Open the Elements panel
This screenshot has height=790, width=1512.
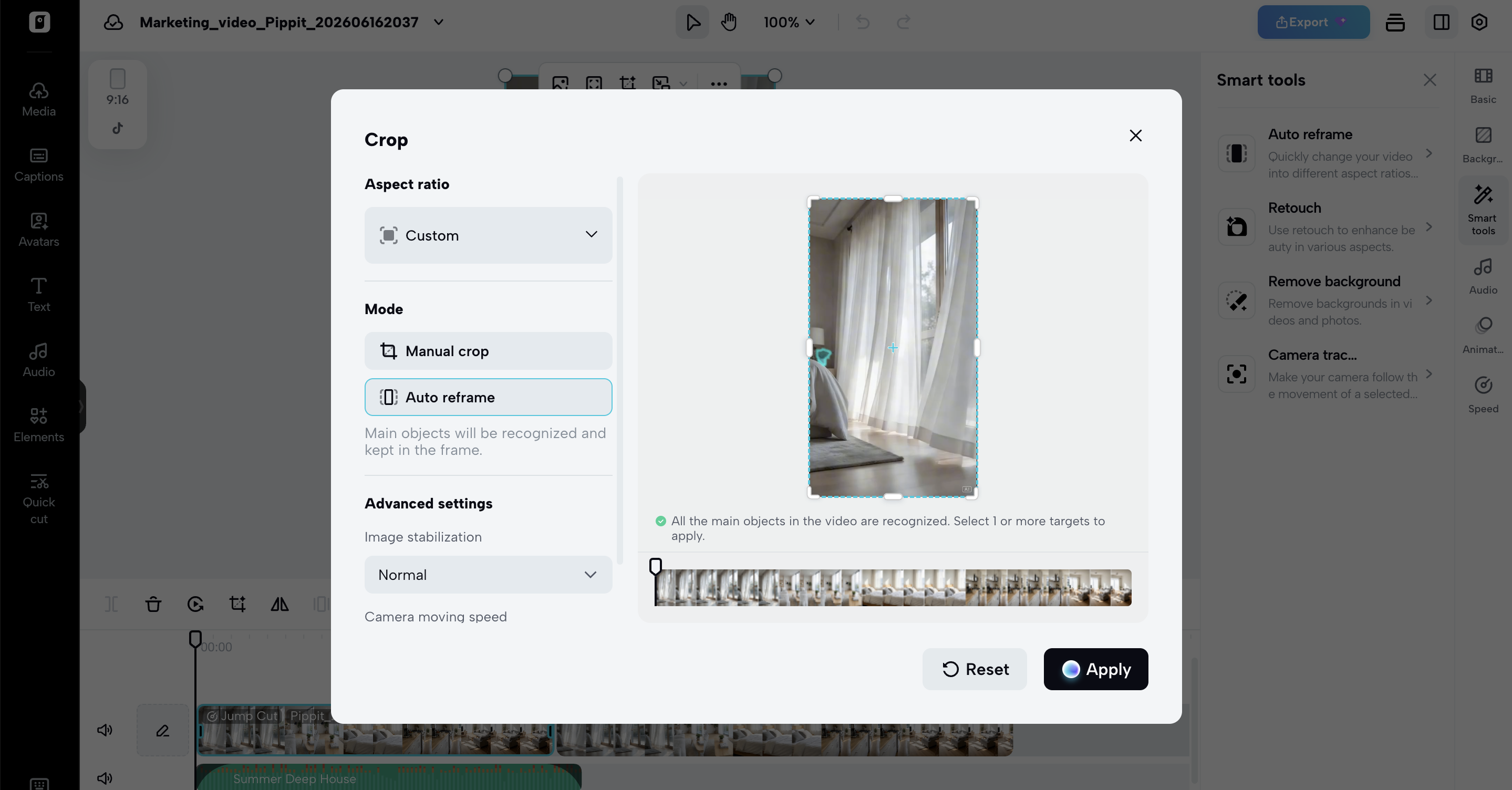click(x=39, y=425)
